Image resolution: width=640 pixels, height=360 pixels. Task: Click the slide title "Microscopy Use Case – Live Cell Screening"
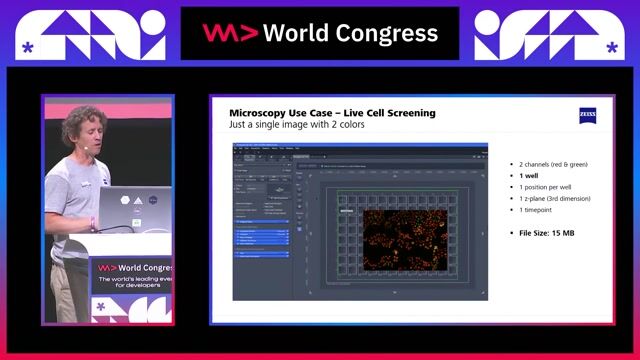point(332,113)
